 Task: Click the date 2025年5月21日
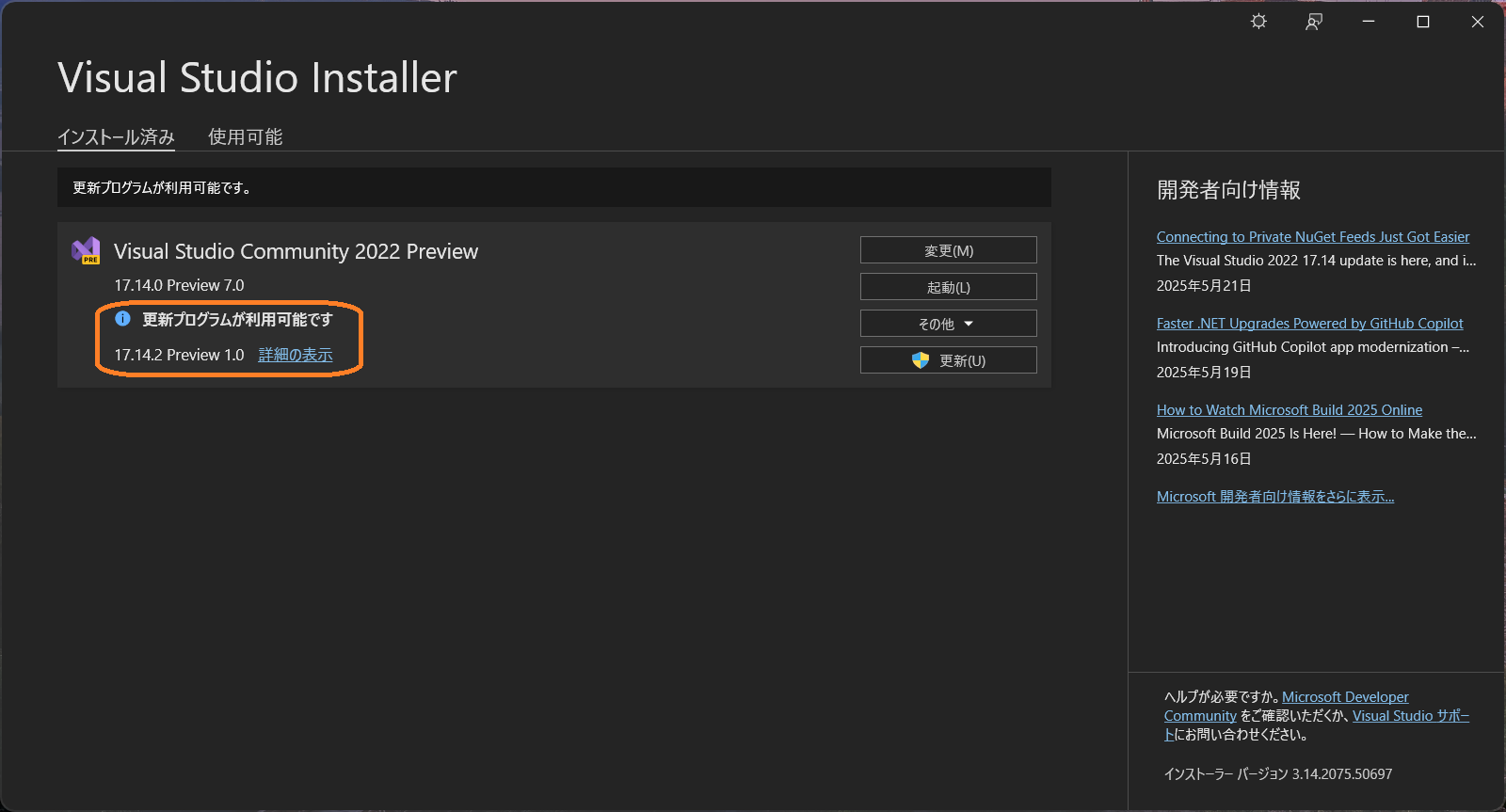pos(1204,286)
